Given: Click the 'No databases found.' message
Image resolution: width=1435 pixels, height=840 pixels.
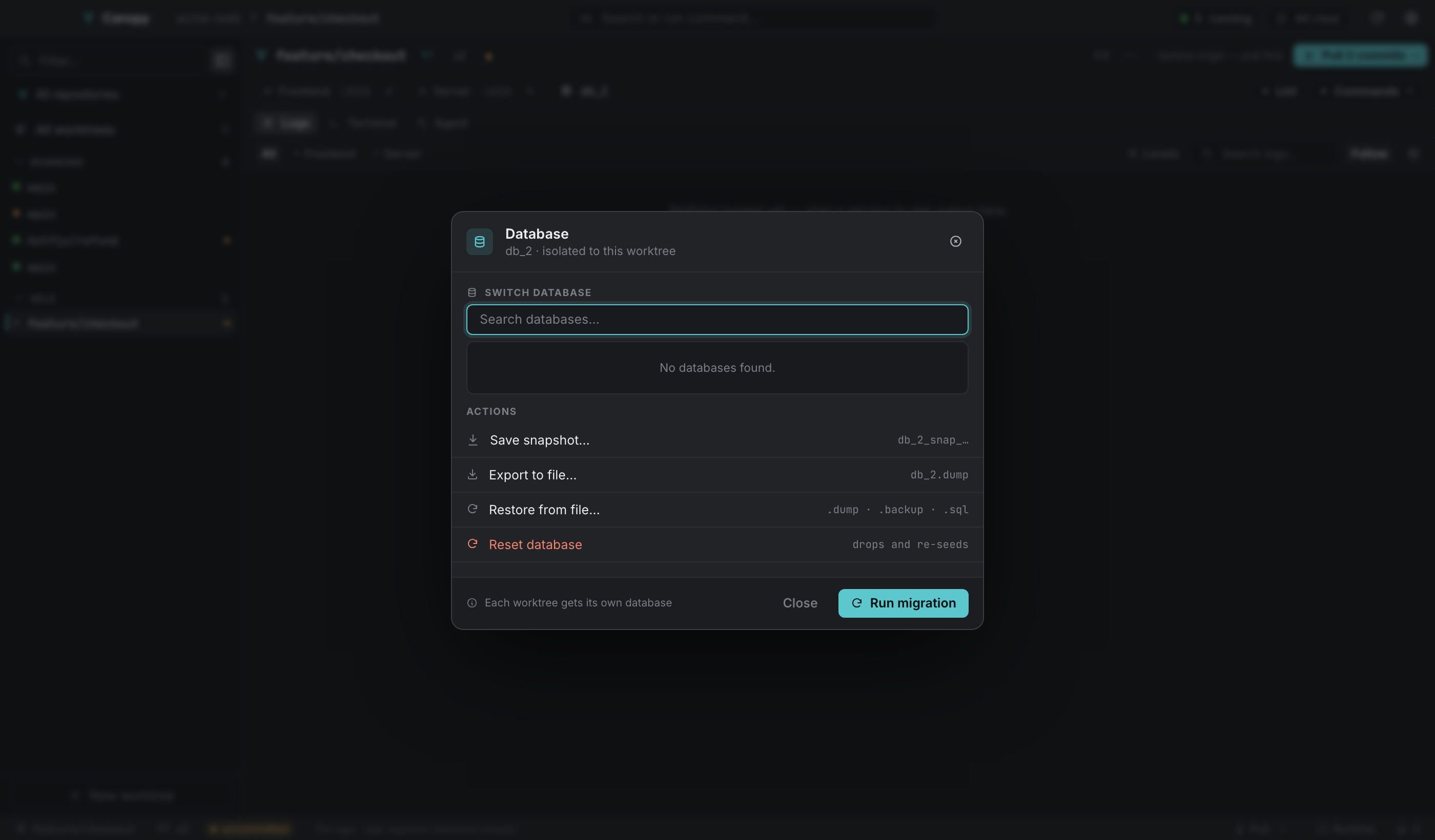Looking at the screenshot, I should click(x=717, y=368).
